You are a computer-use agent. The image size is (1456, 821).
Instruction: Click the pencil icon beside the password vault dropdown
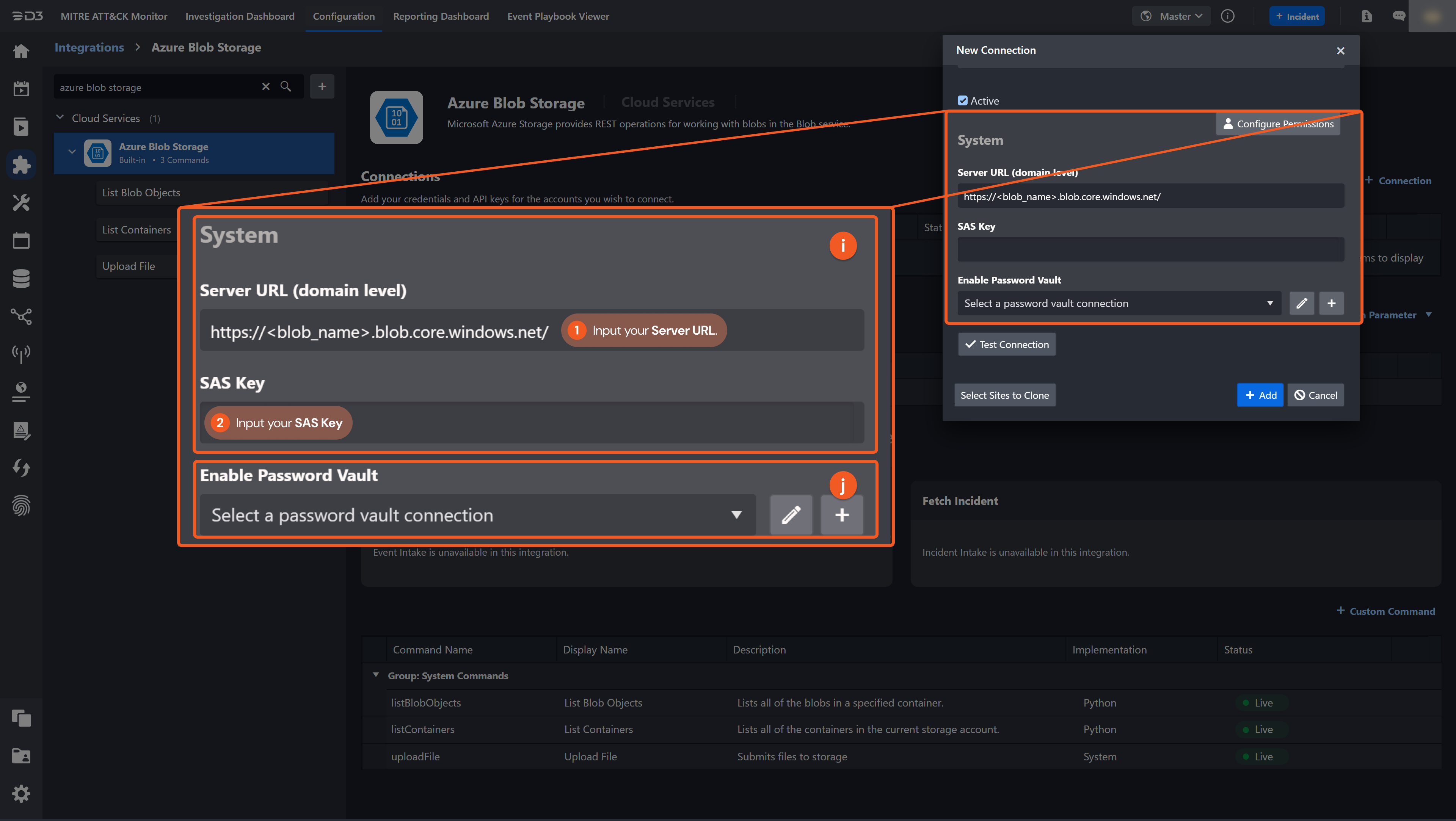click(x=1302, y=304)
